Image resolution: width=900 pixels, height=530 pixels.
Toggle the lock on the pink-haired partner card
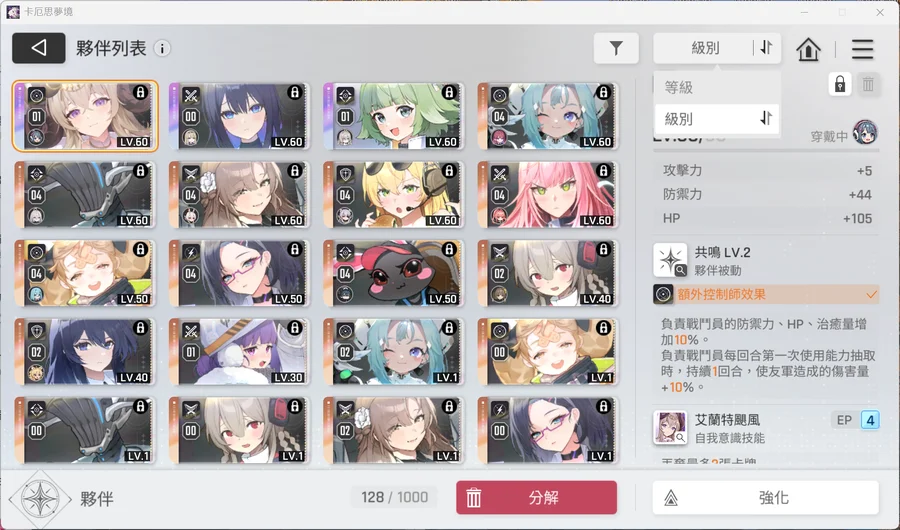604,171
